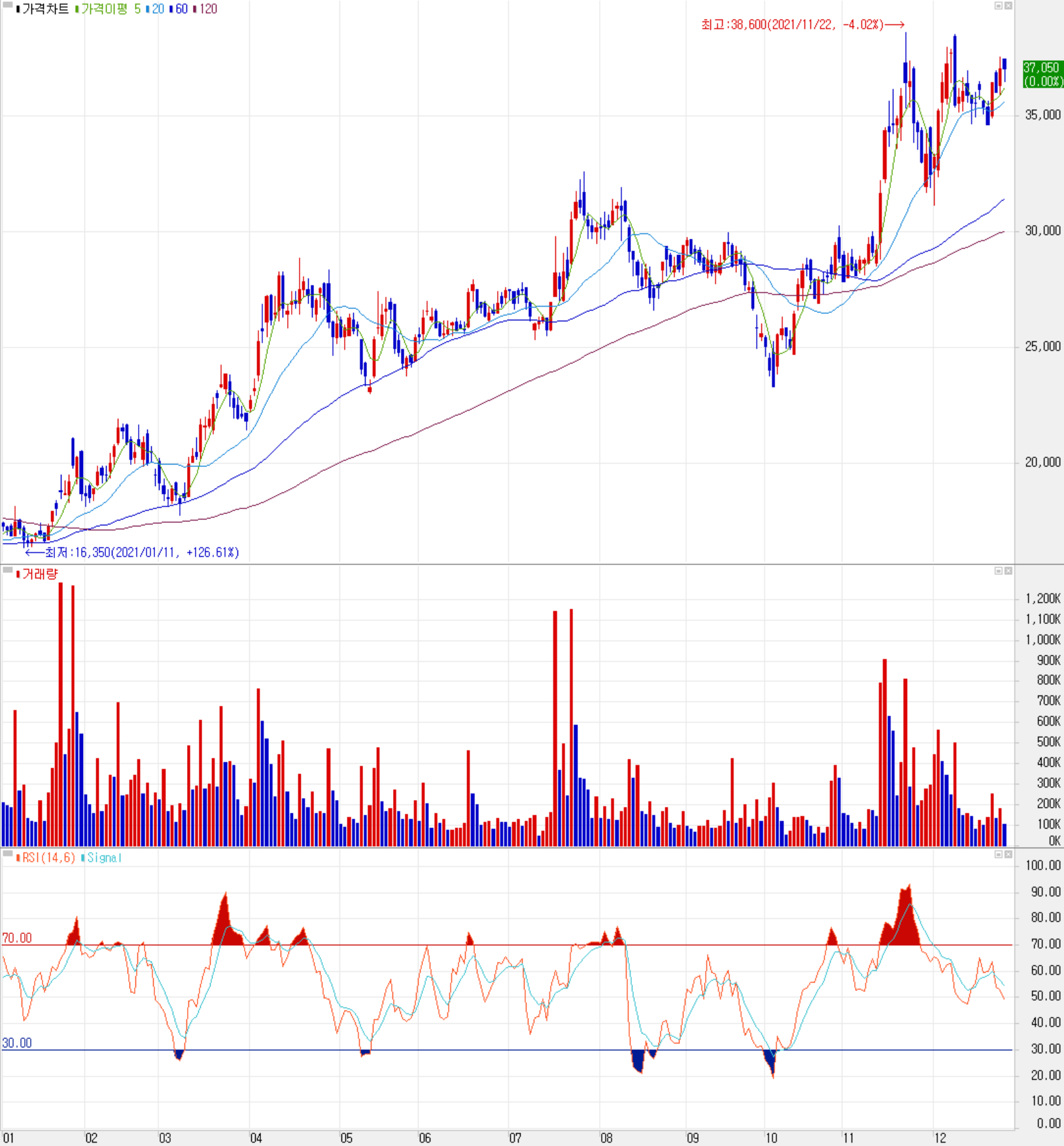The width and height of the screenshot is (1064, 1146).
Task: Click gray handle box in 거래량 panel corner
Action: pyautogui.click(x=8, y=570)
